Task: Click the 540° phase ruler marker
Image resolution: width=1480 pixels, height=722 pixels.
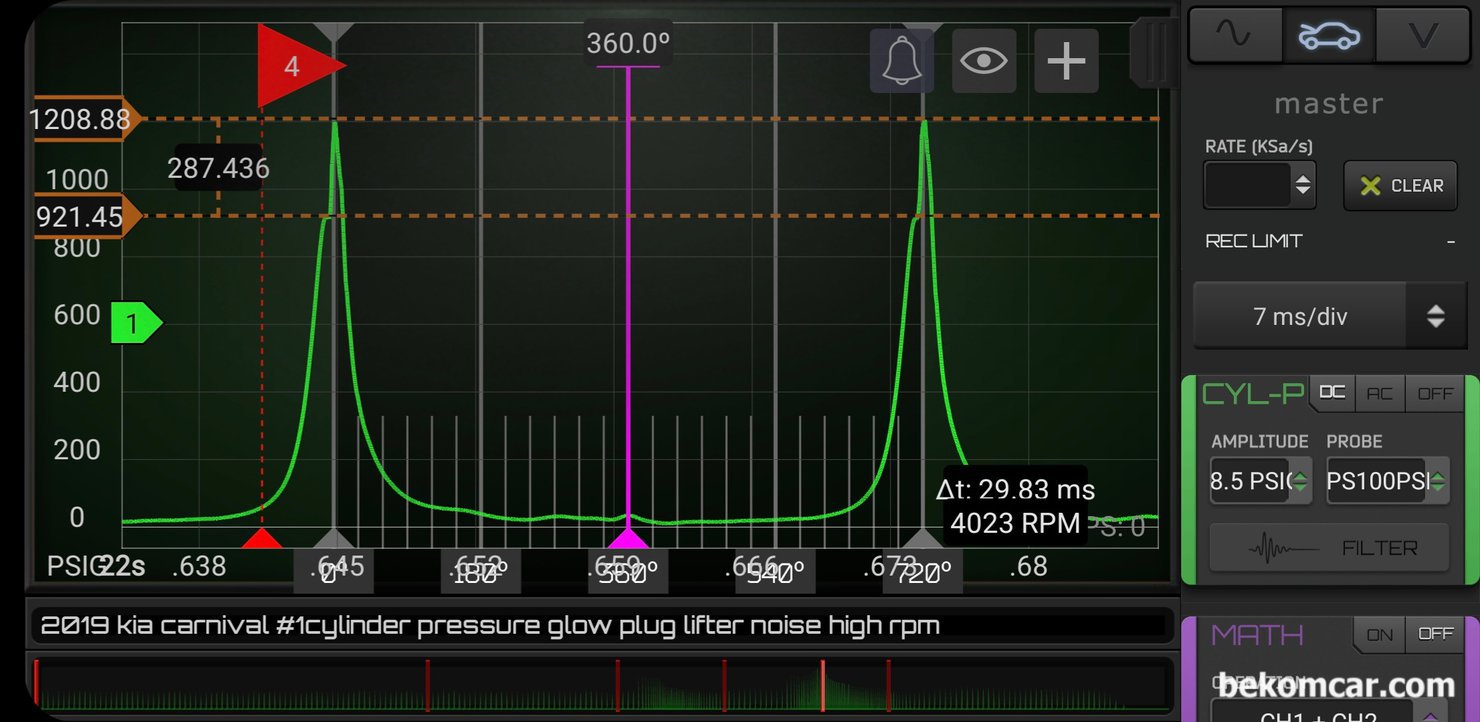Action: click(x=775, y=571)
